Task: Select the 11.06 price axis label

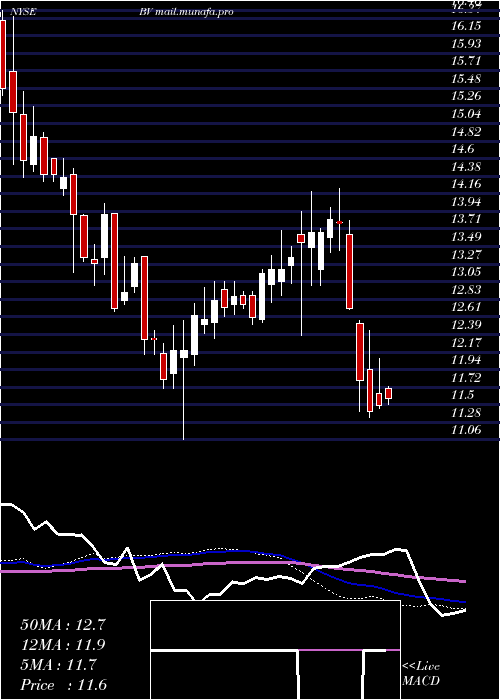Action: coord(466,430)
